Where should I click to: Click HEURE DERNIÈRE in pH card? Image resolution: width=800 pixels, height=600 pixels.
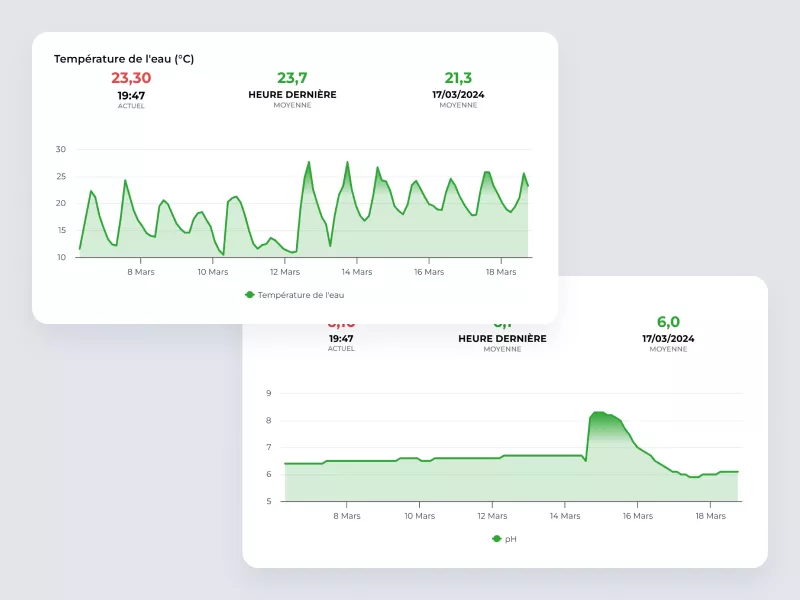[503, 338]
